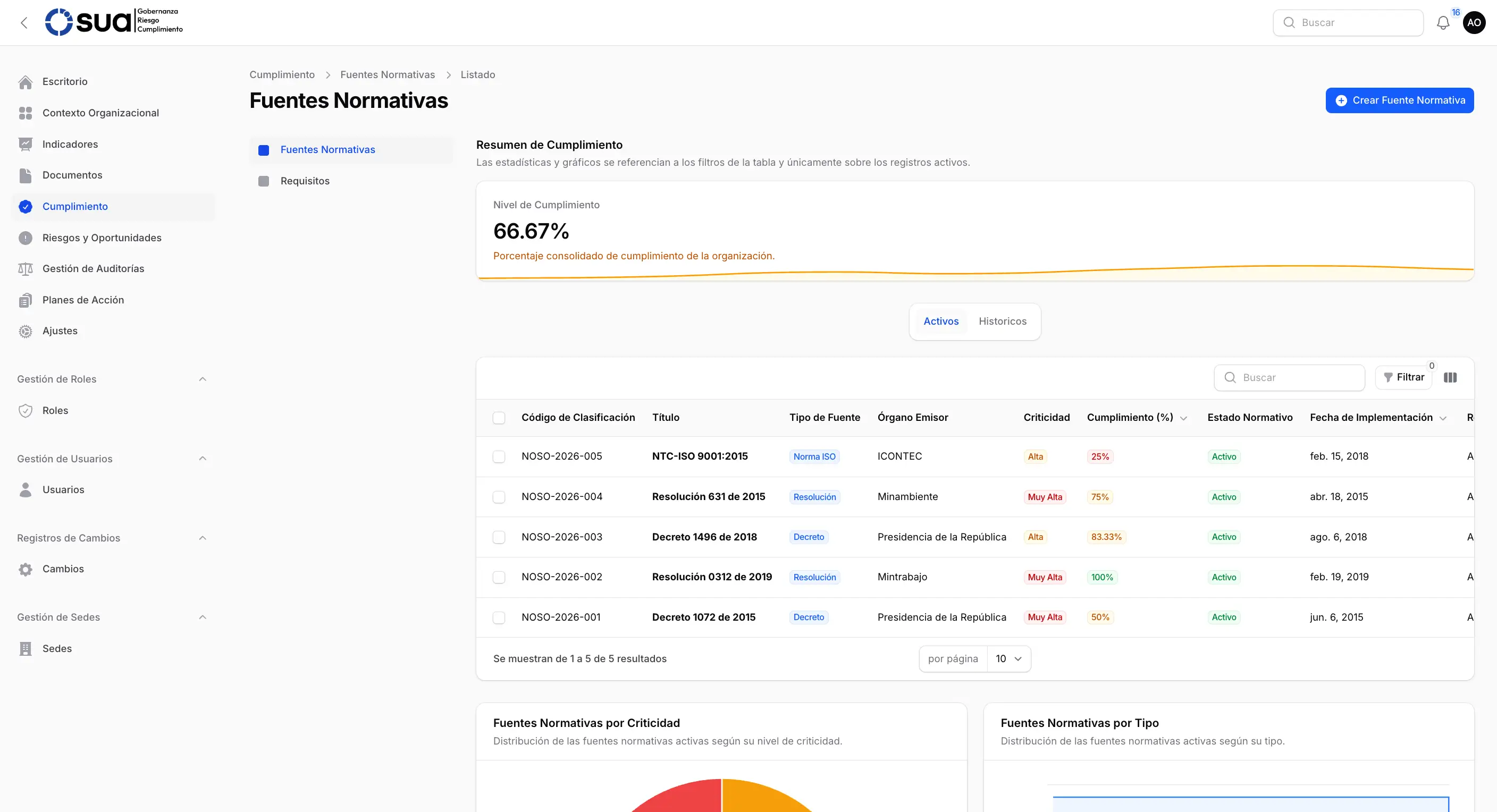
Task: Click Crear Fuente Normativa button
Action: point(1399,100)
